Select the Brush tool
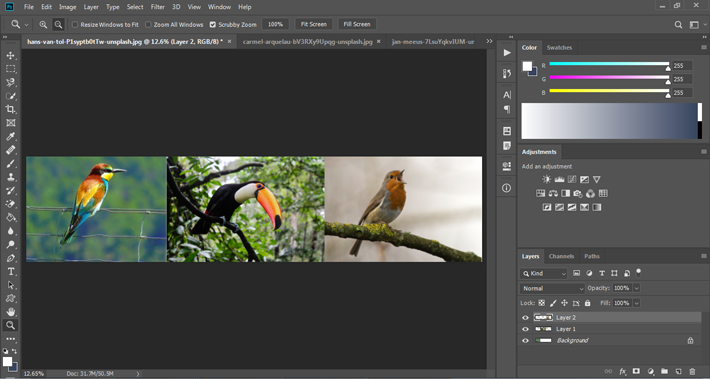The image size is (710, 379). [10, 163]
